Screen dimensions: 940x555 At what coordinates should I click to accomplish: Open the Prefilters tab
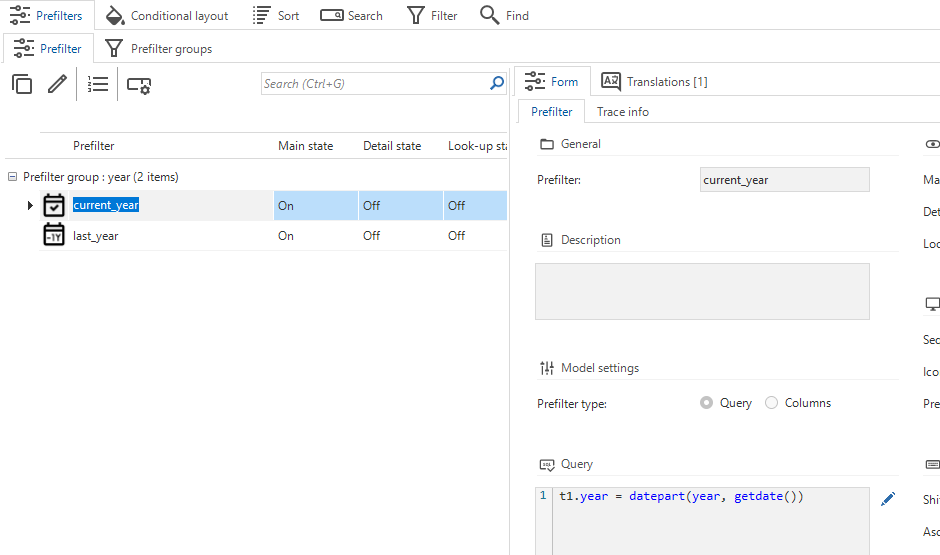46,16
